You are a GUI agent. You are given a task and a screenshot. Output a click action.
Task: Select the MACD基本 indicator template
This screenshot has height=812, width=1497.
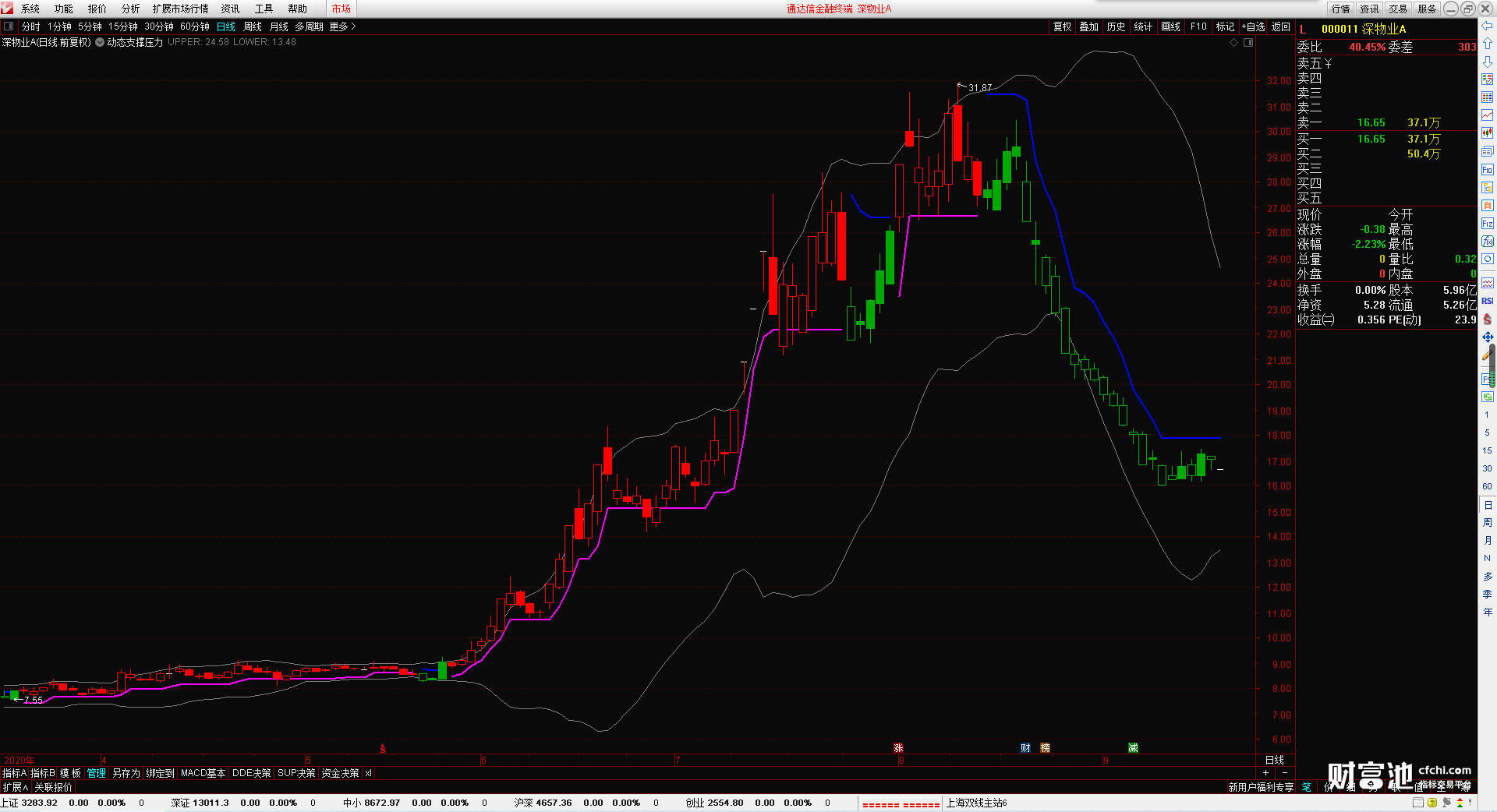203,773
